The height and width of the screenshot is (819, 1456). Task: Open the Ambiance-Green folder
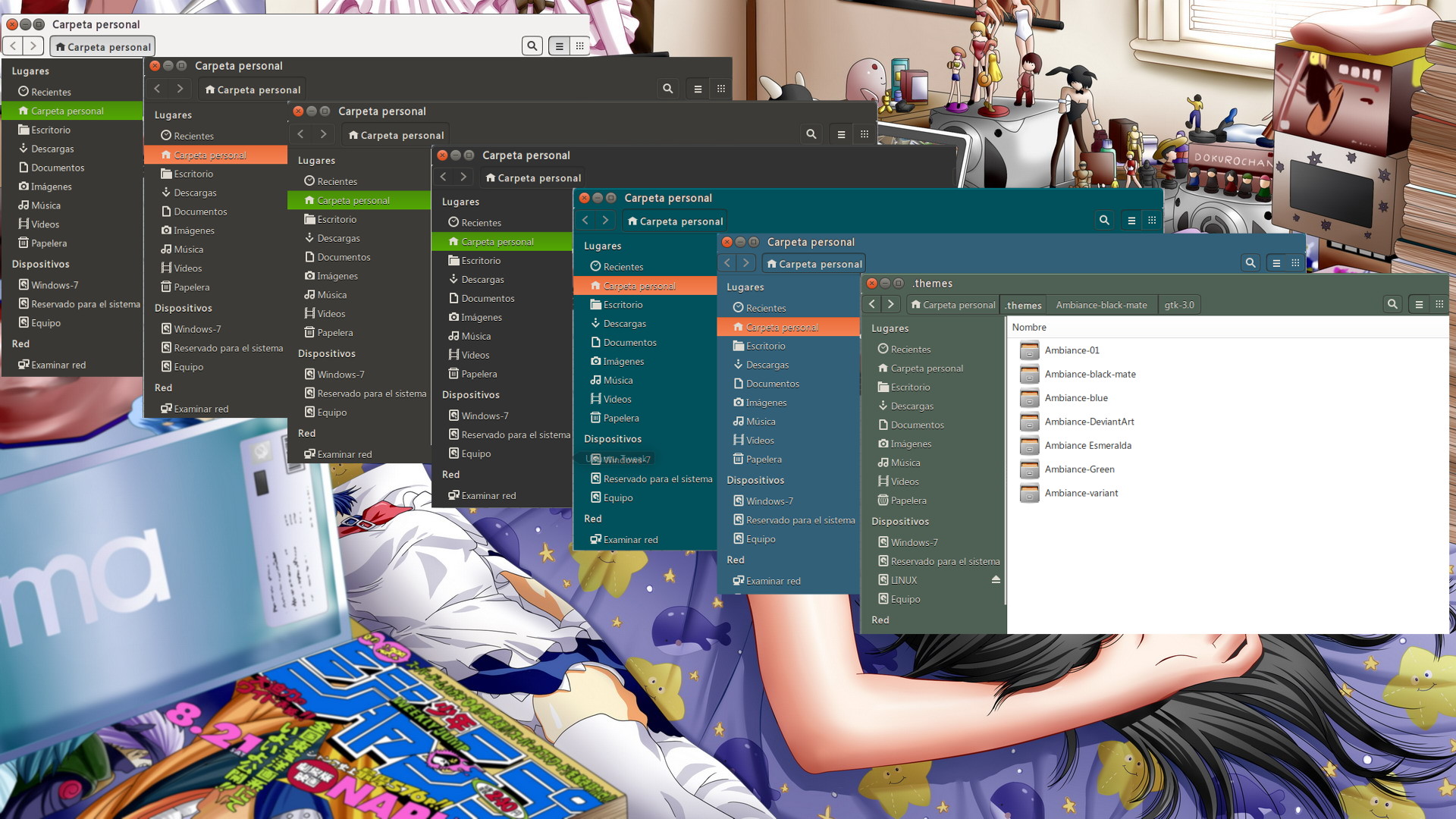pos(1080,469)
